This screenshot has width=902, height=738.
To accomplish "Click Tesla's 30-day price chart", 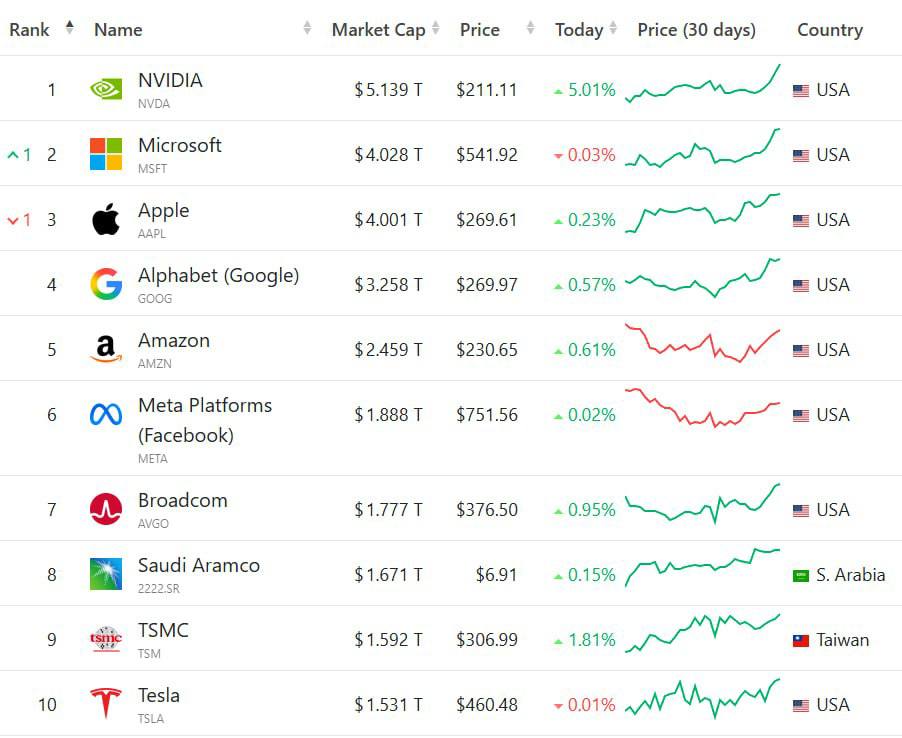I will (702, 699).
